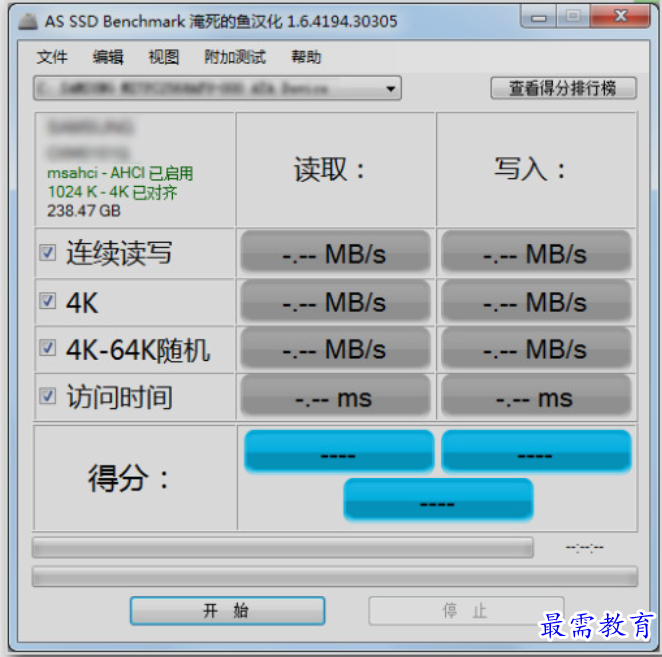
Task: Toggle the 4K test checkbox
Action: tap(47, 301)
